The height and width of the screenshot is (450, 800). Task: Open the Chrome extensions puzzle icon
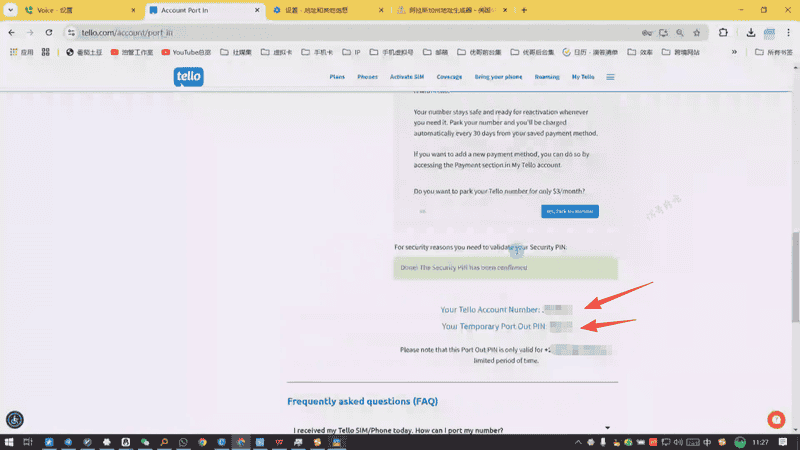click(x=723, y=33)
